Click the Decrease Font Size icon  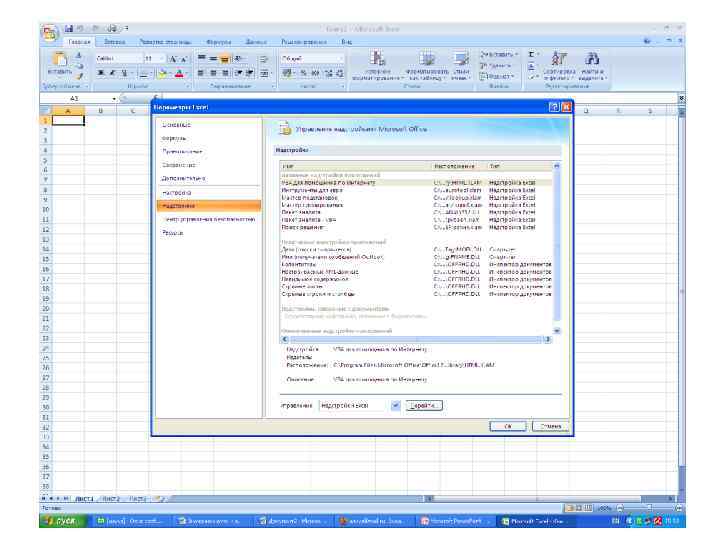184,59
